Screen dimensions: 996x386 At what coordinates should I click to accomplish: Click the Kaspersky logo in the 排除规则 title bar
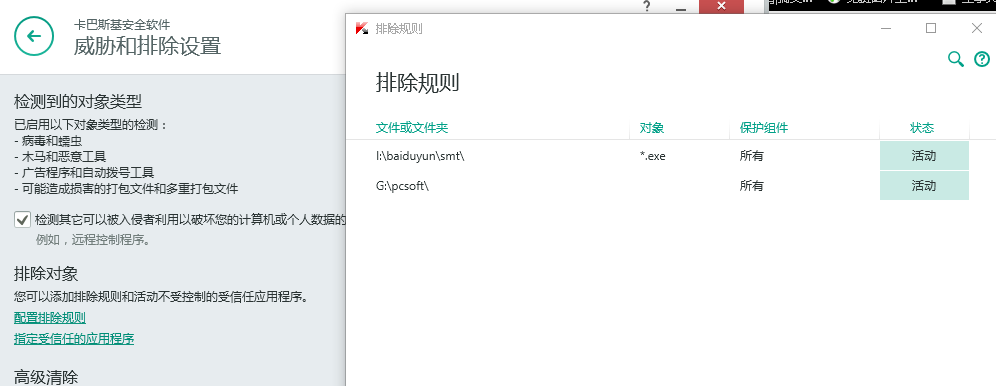click(x=361, y=29)
